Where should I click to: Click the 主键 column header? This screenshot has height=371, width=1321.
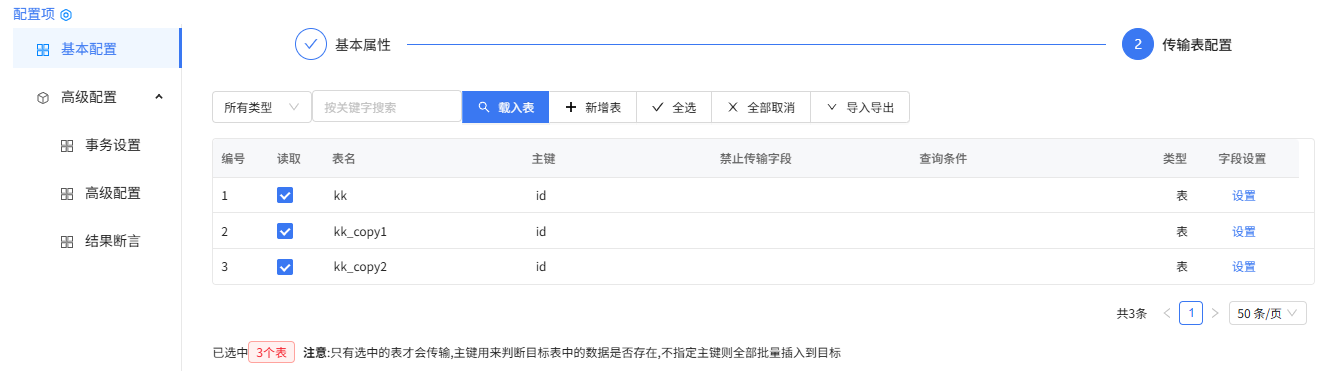pyautogui.click(x=544, y=159)
